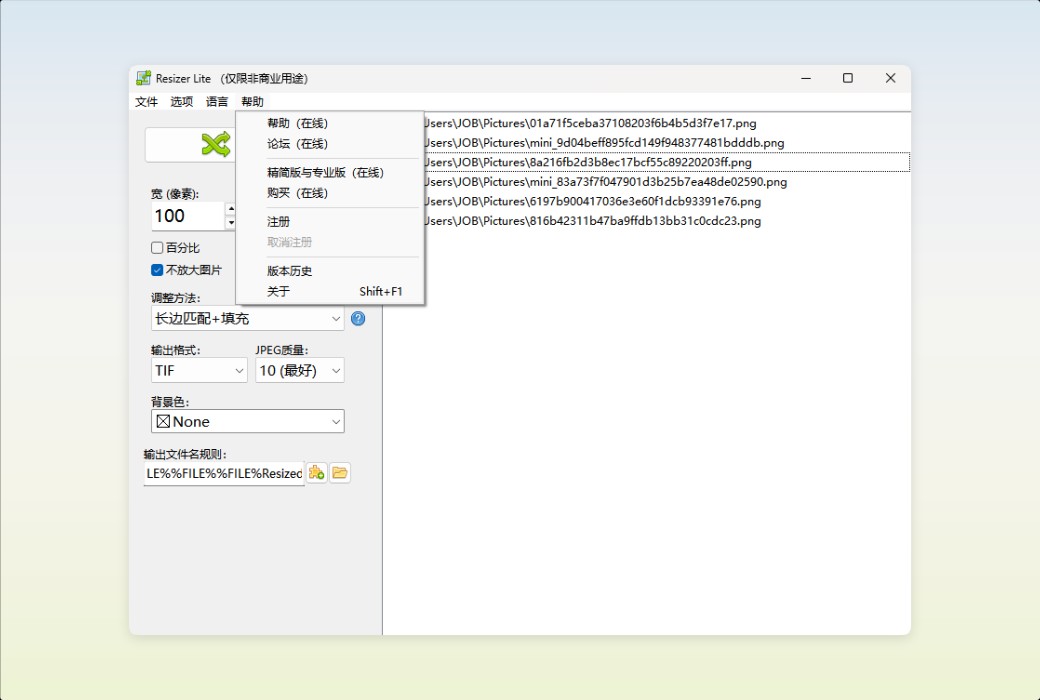The height and width of the screenshot is (700, 1040).
Task: Open the 文件 menu
Action: [146, 101]
